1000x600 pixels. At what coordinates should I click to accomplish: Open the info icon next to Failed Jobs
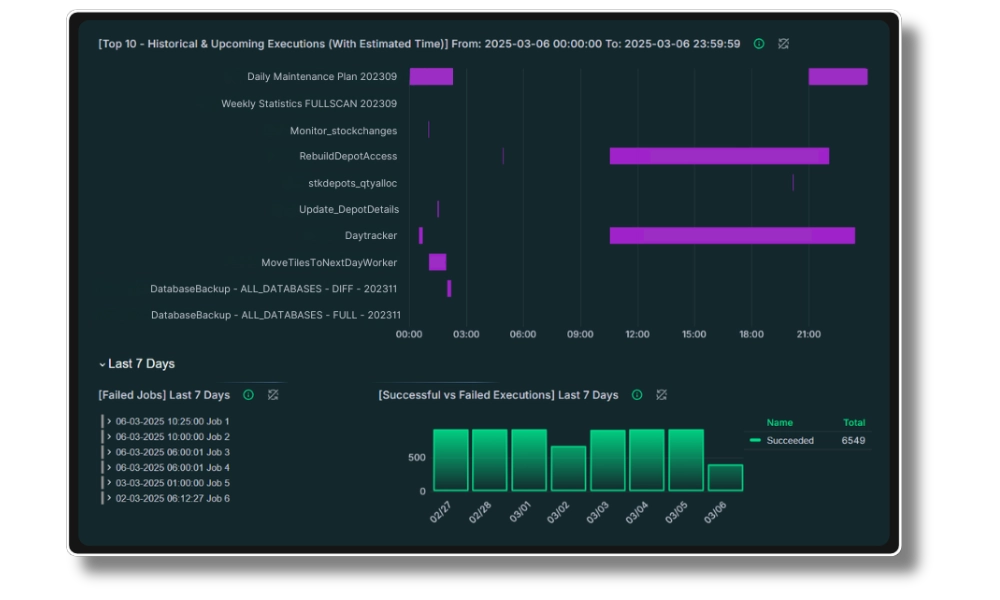click(248, 395)
